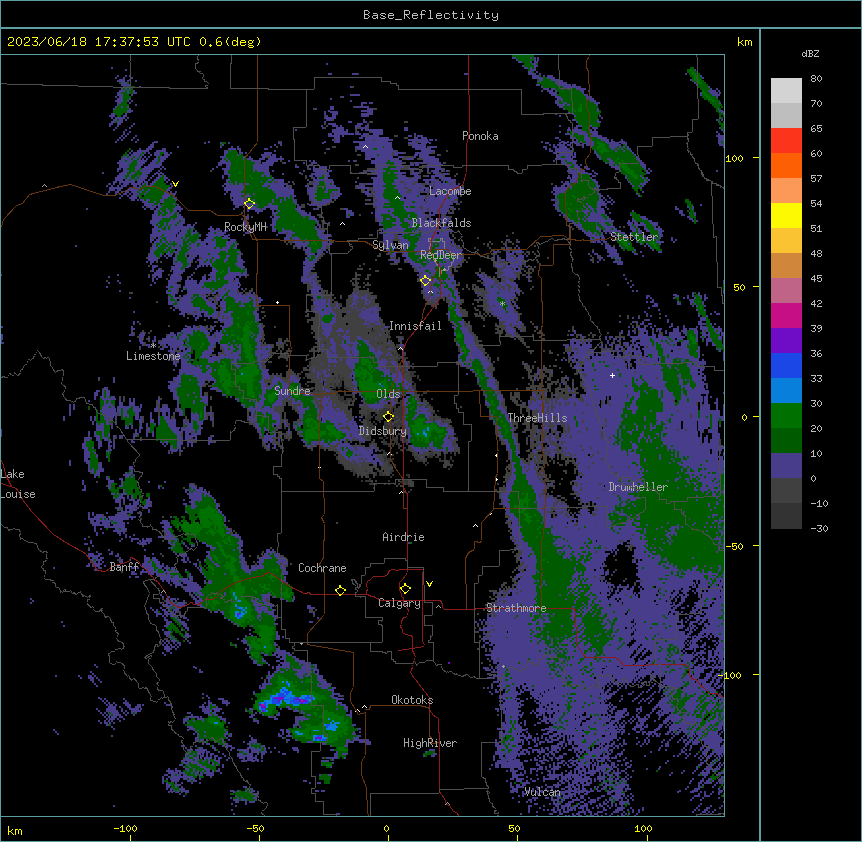Click the Blackfalds label on the map

[x=441, y=223]
